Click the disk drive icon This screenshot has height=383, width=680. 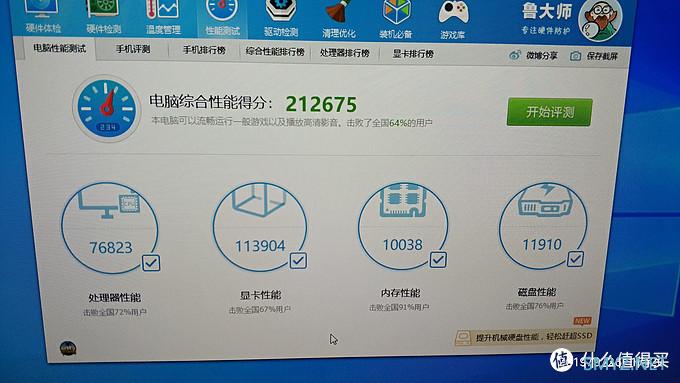pos(545,200)
